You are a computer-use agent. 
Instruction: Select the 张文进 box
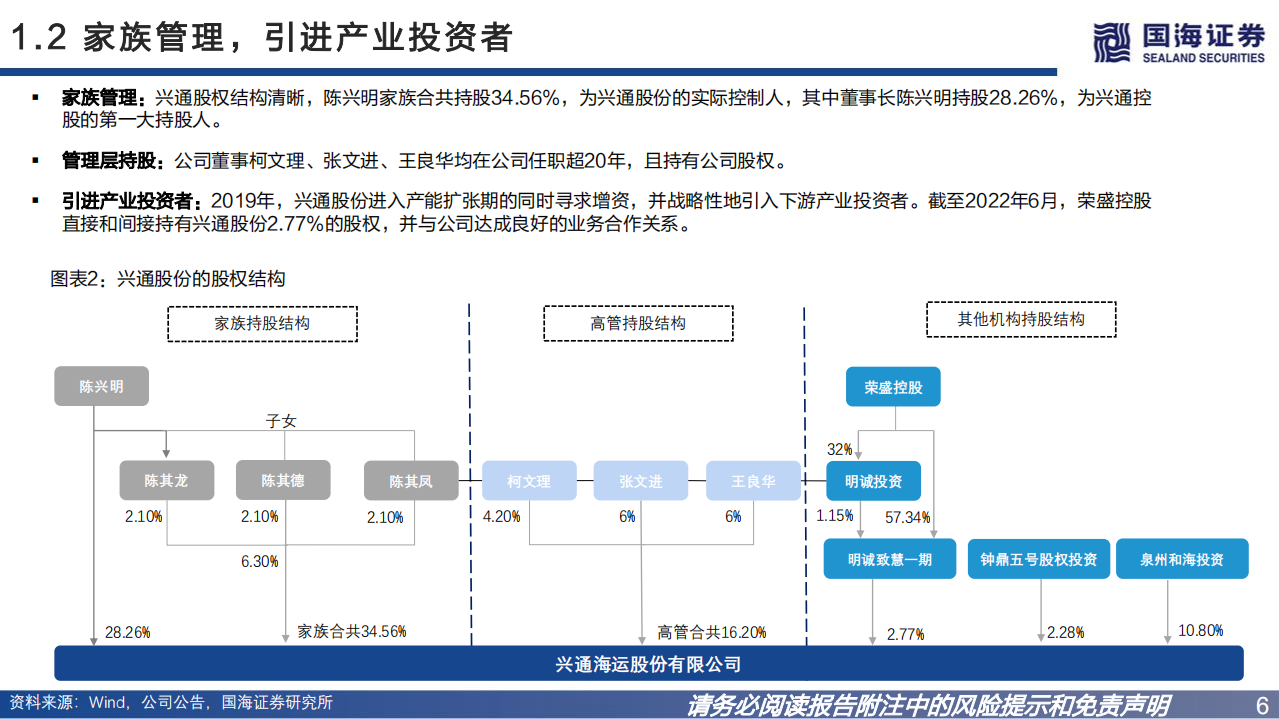pyautogui.click(x=641, y=481)
